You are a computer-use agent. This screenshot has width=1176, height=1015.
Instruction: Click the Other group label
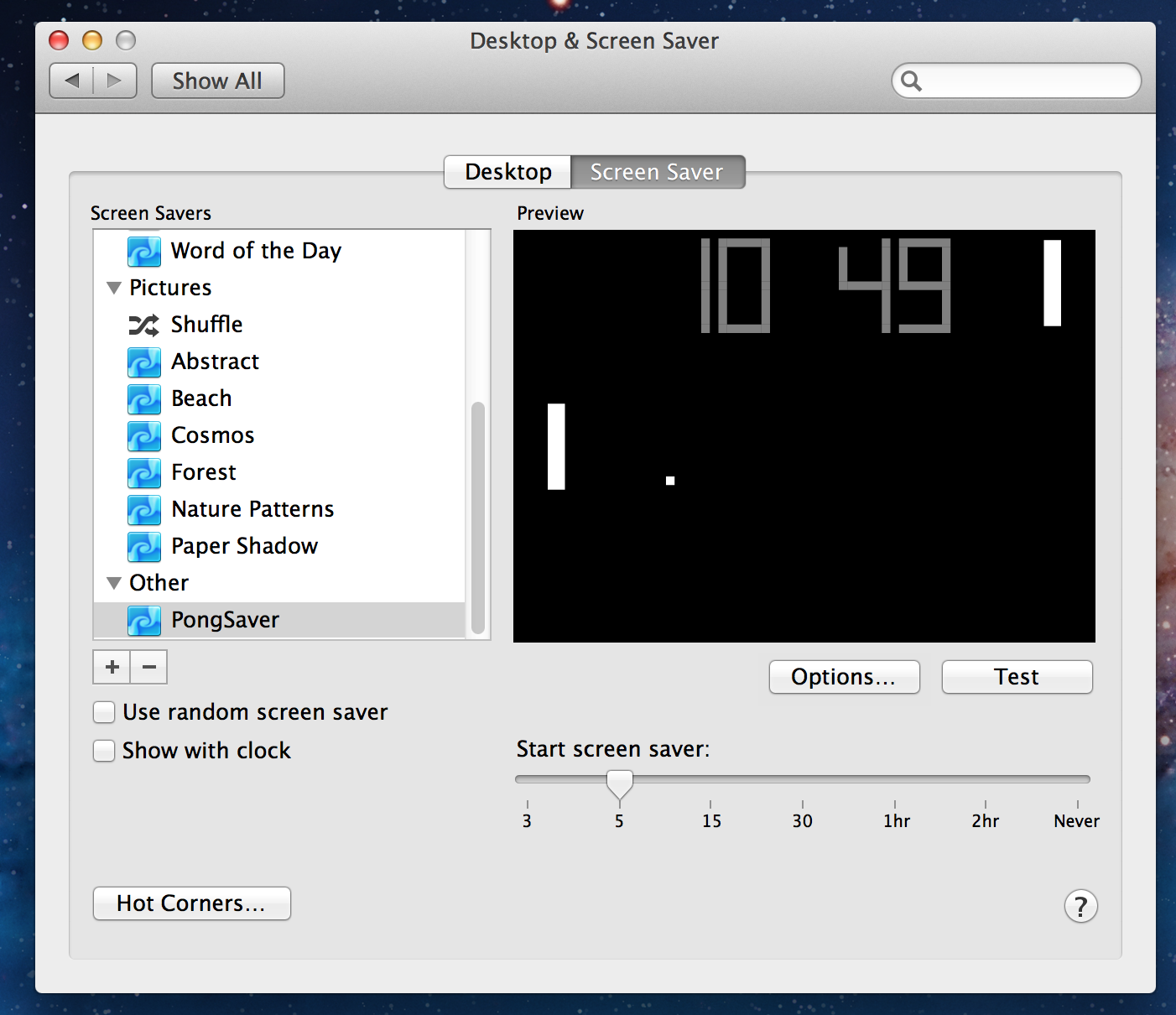point(159,583)
